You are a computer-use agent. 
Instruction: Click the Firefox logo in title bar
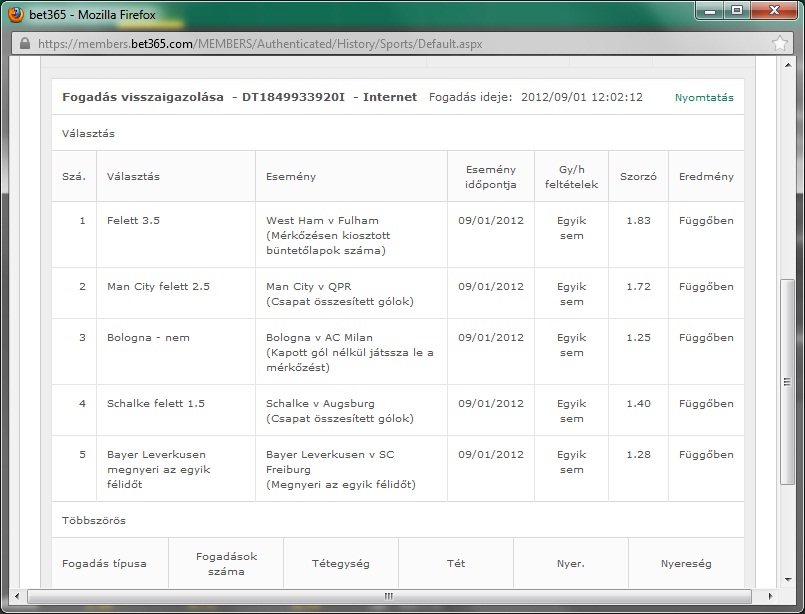(x=15, y=14)
